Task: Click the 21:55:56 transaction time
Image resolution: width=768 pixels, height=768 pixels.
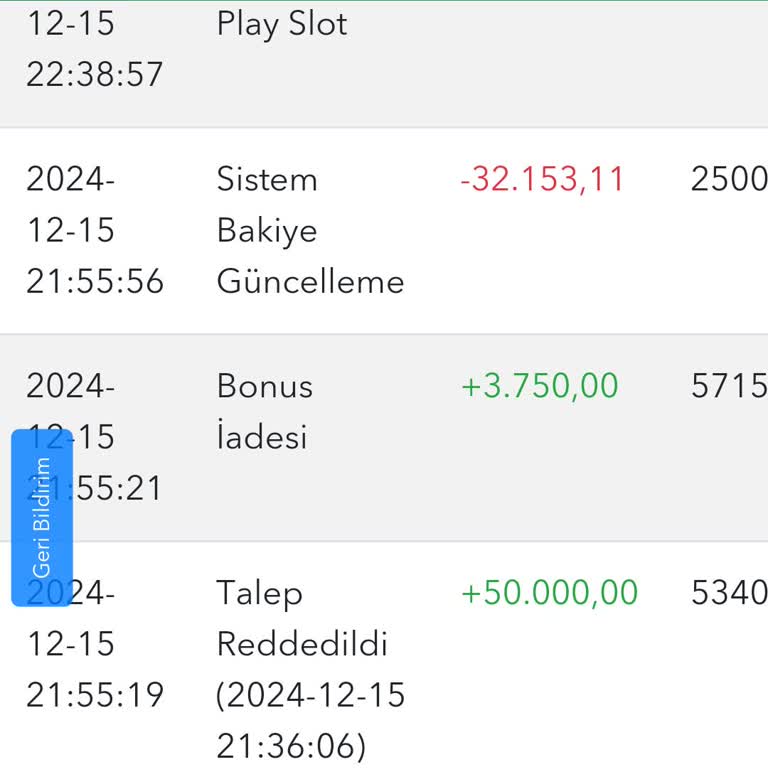Action: (x=95, y=282)
